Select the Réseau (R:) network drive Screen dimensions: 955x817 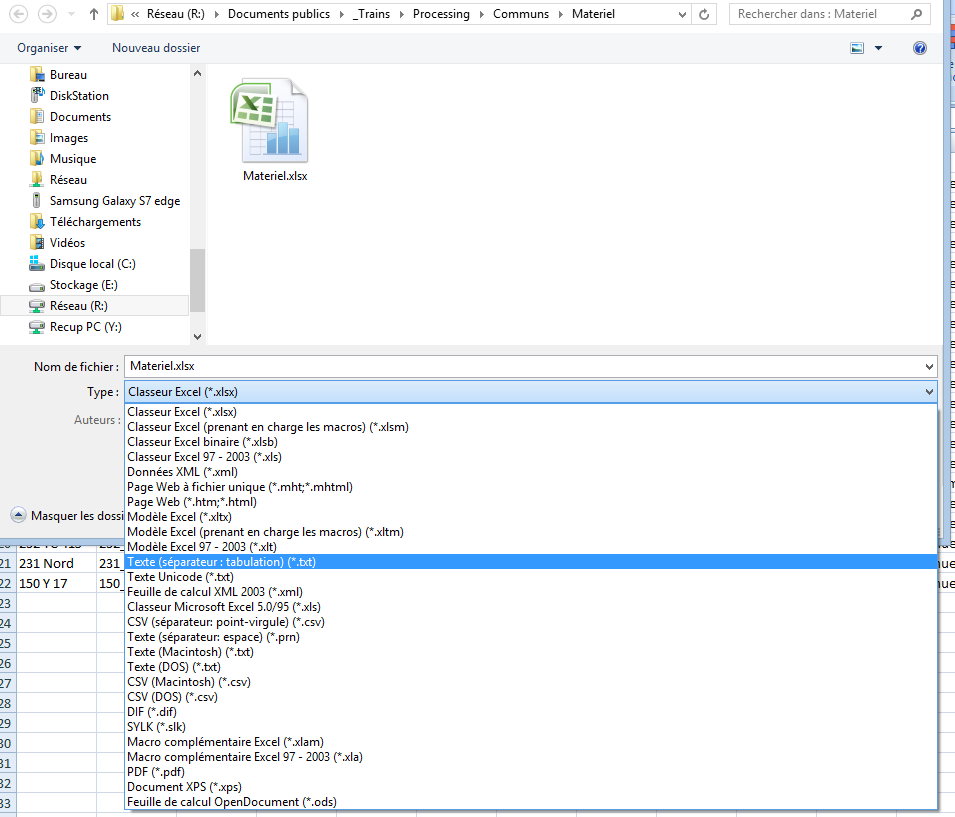[94, 306]
